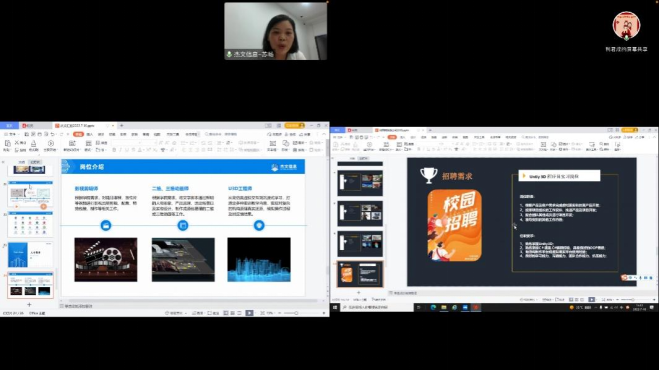Click the Paste icon in left window ribbon
The image size is (659, 370).
pyautogui.click(x=7, y=145)
